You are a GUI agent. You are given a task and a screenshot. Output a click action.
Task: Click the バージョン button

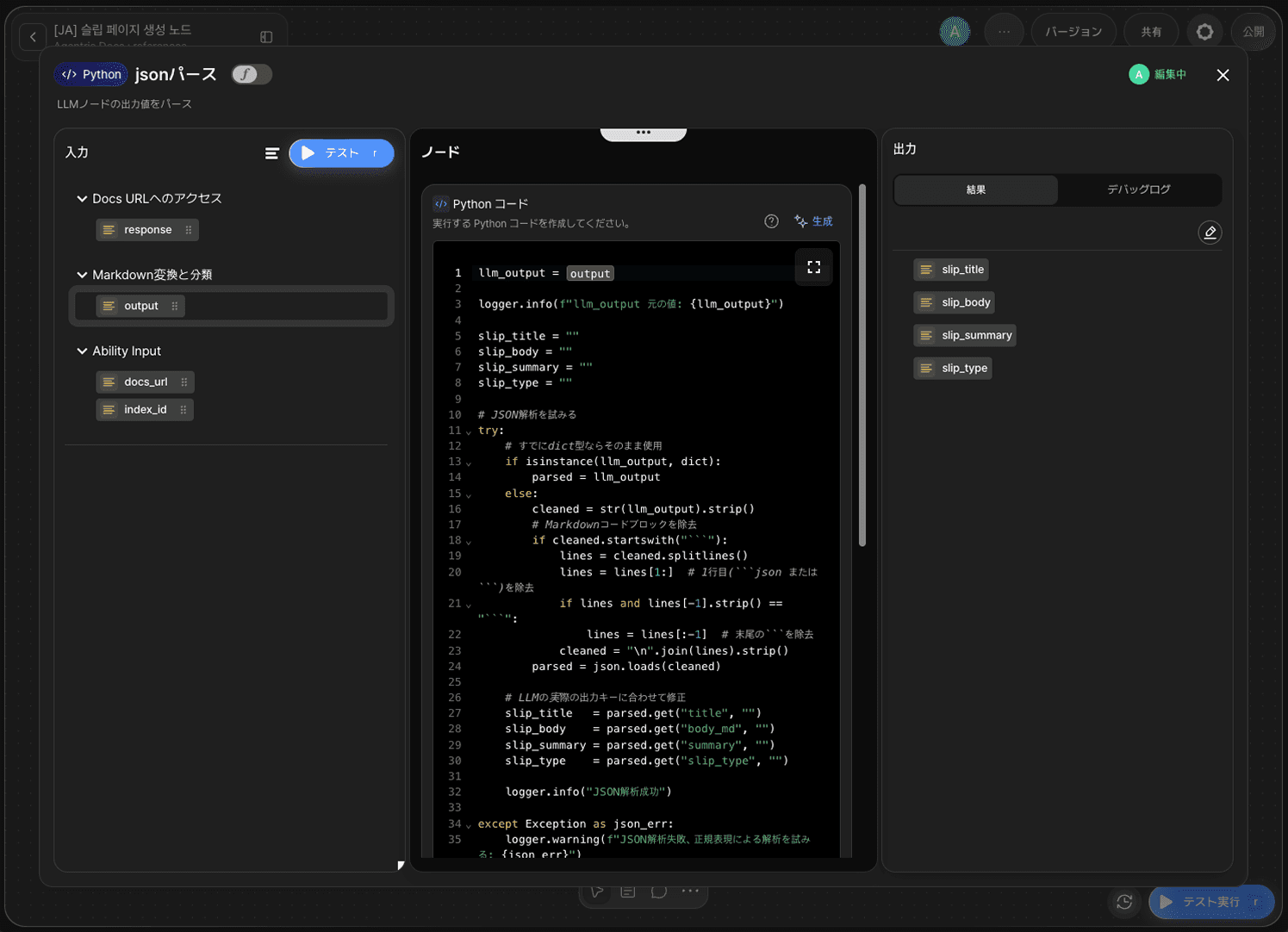(x=1073, y=32)
